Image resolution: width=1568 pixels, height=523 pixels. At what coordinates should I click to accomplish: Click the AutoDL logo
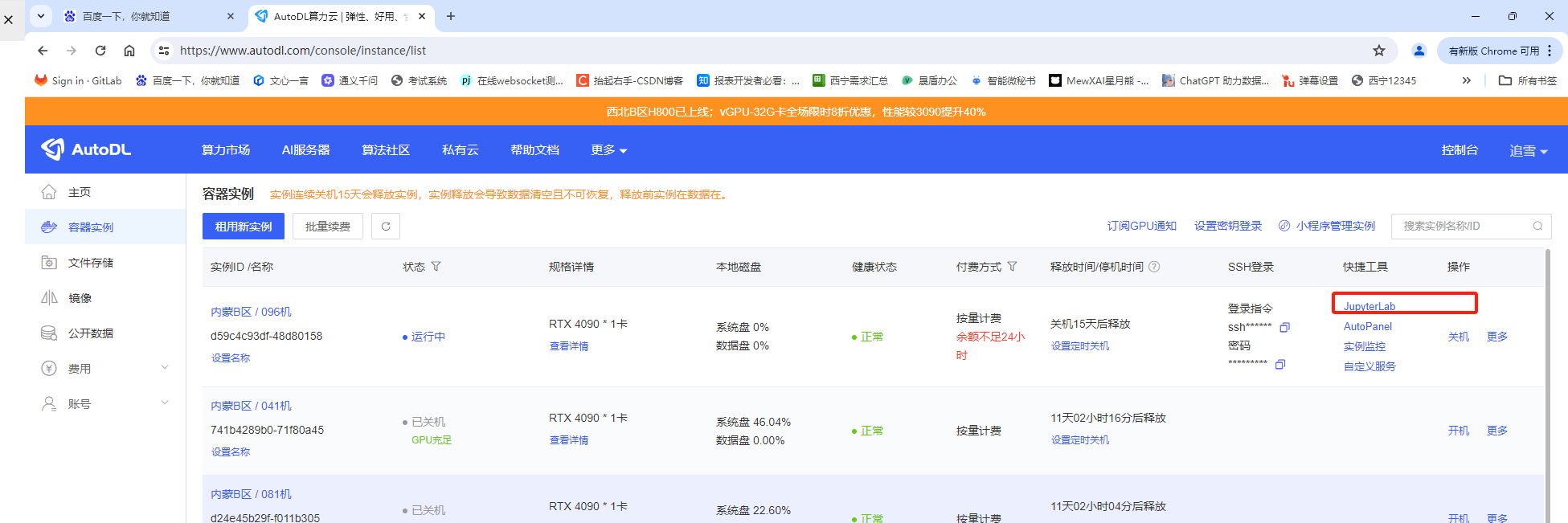[86, 149]
